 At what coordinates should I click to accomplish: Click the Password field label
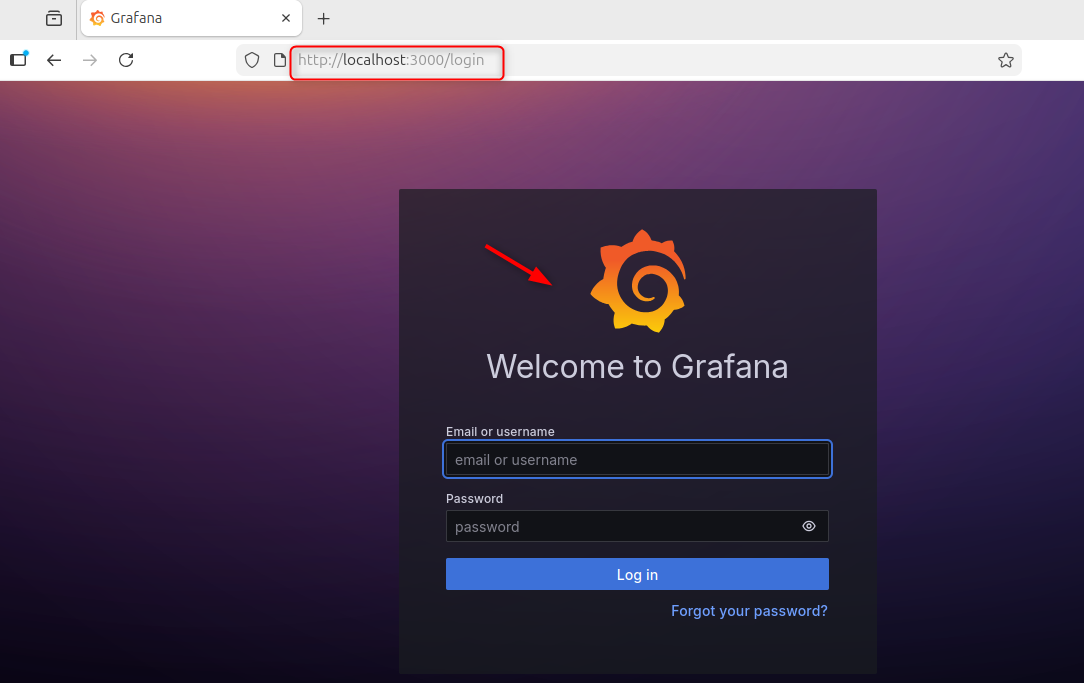(x=474, y=498)
